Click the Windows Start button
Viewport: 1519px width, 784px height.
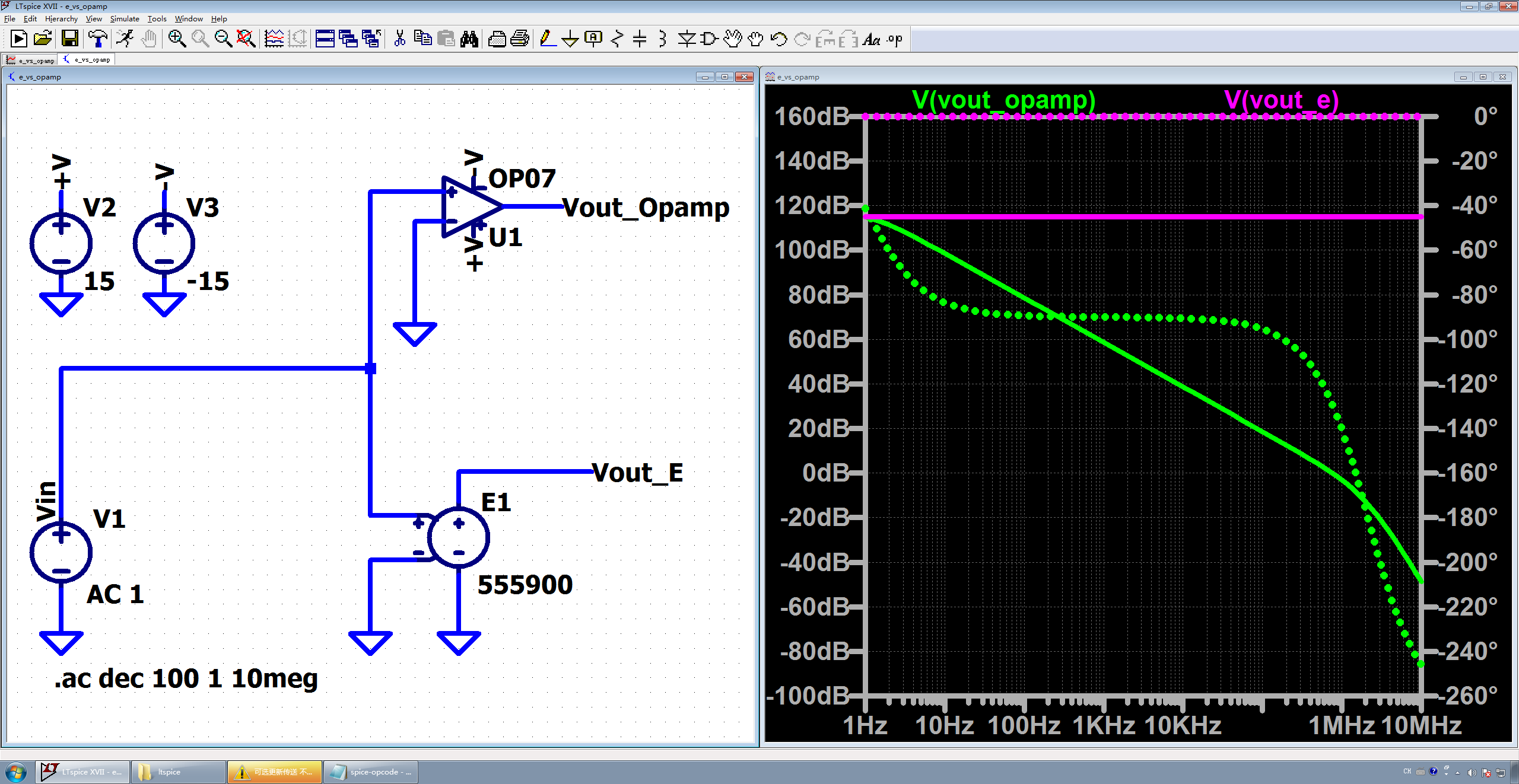coord(16,772)
